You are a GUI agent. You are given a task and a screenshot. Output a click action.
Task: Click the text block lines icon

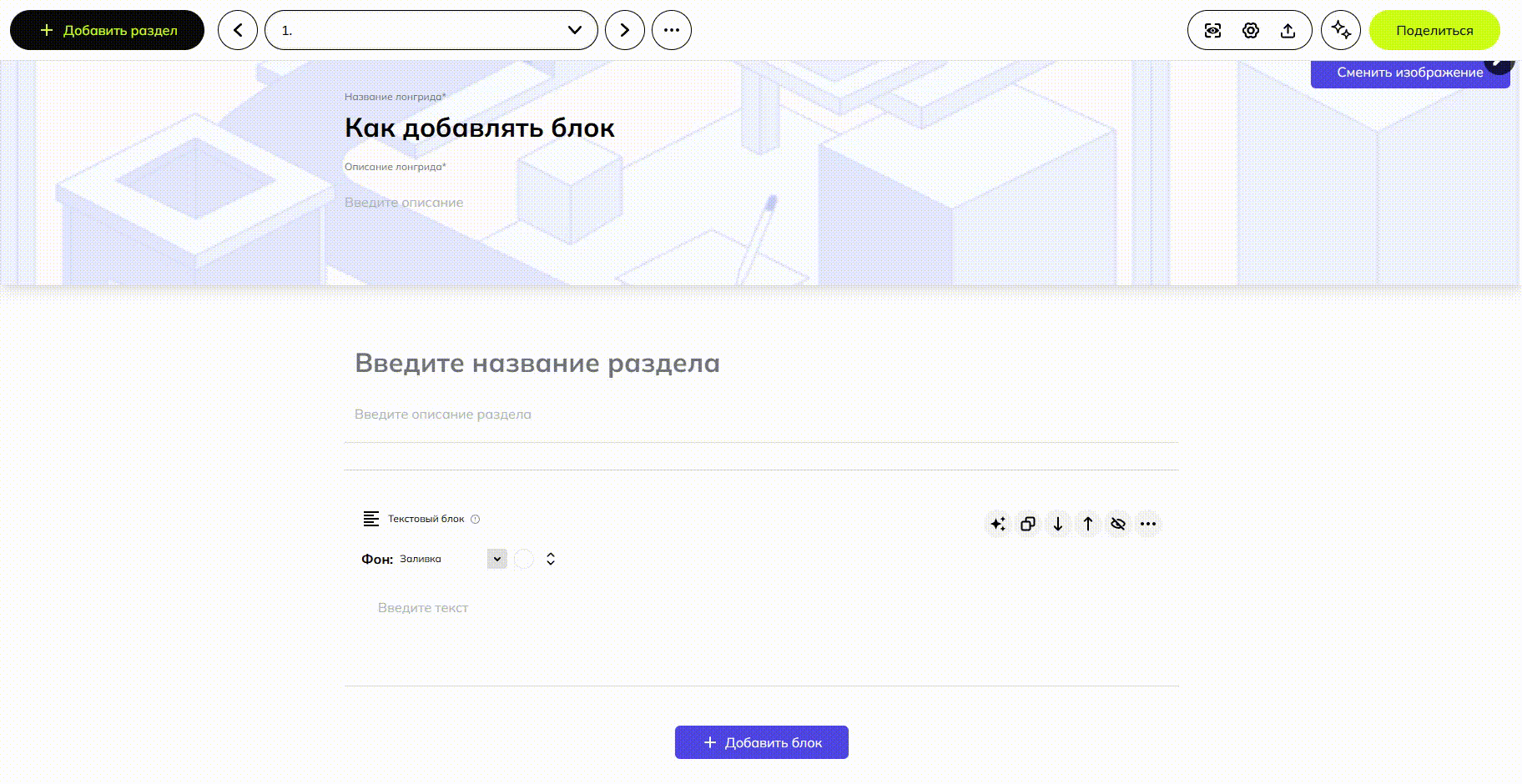click(x=371, y=519)
